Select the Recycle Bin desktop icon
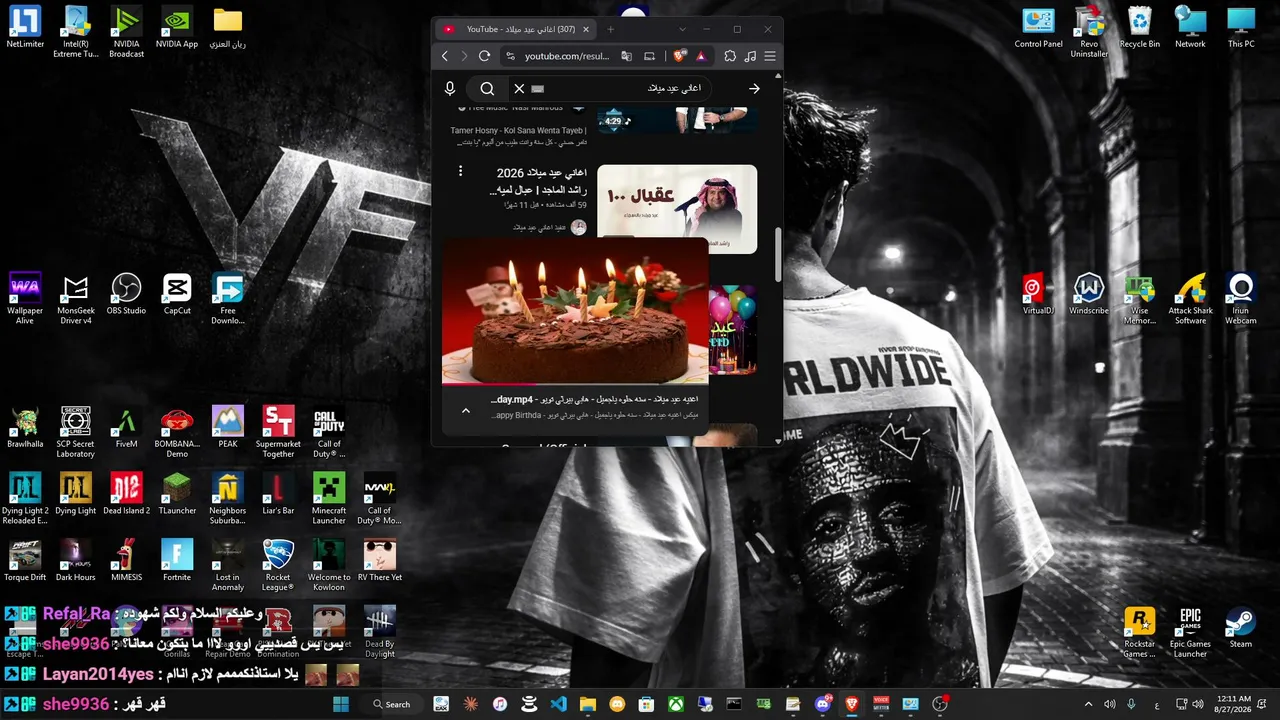This screenshot has width=1280, height=720. 1140,28
